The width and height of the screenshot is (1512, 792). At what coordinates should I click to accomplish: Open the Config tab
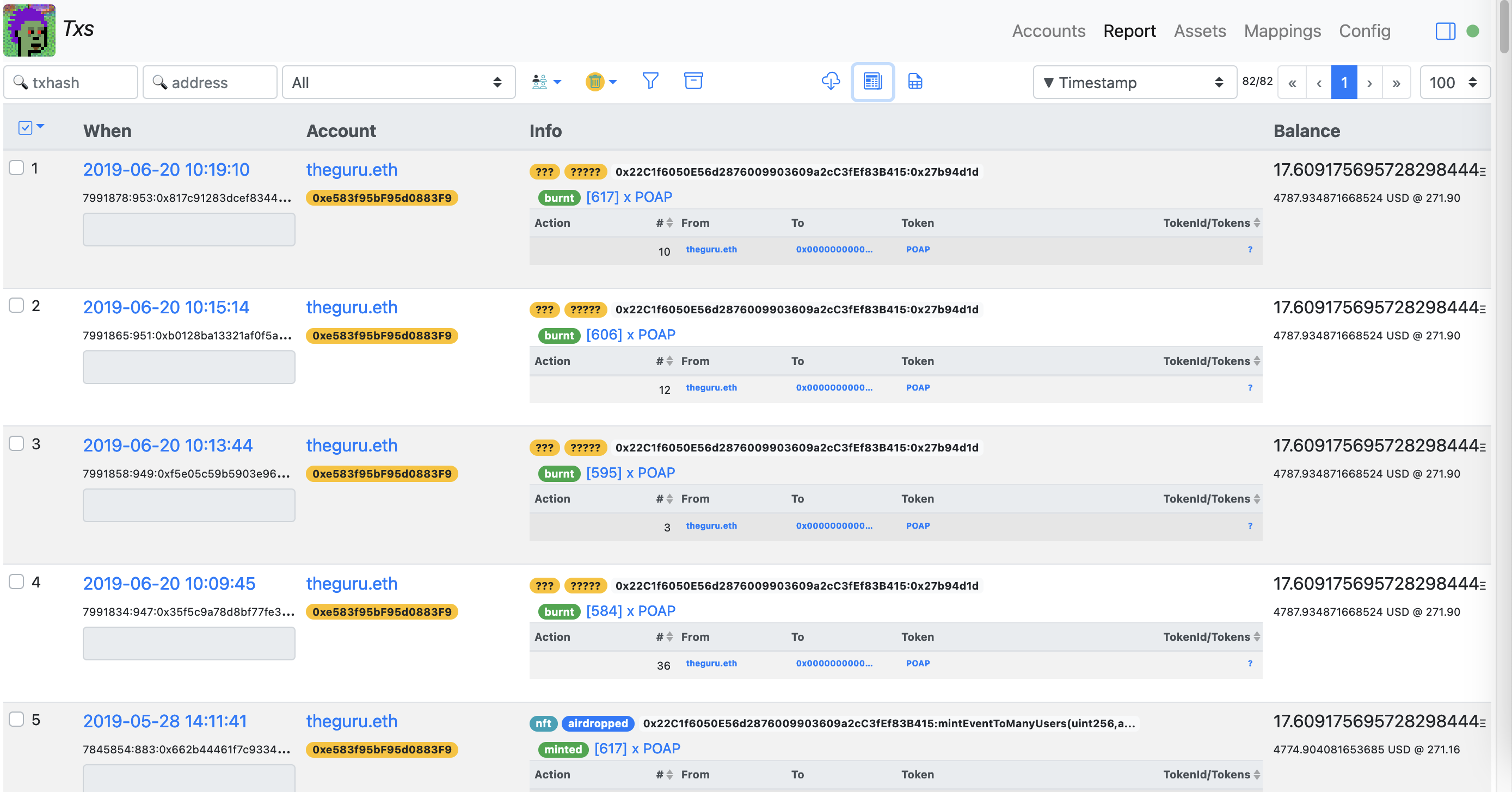tap(1365, 30)
